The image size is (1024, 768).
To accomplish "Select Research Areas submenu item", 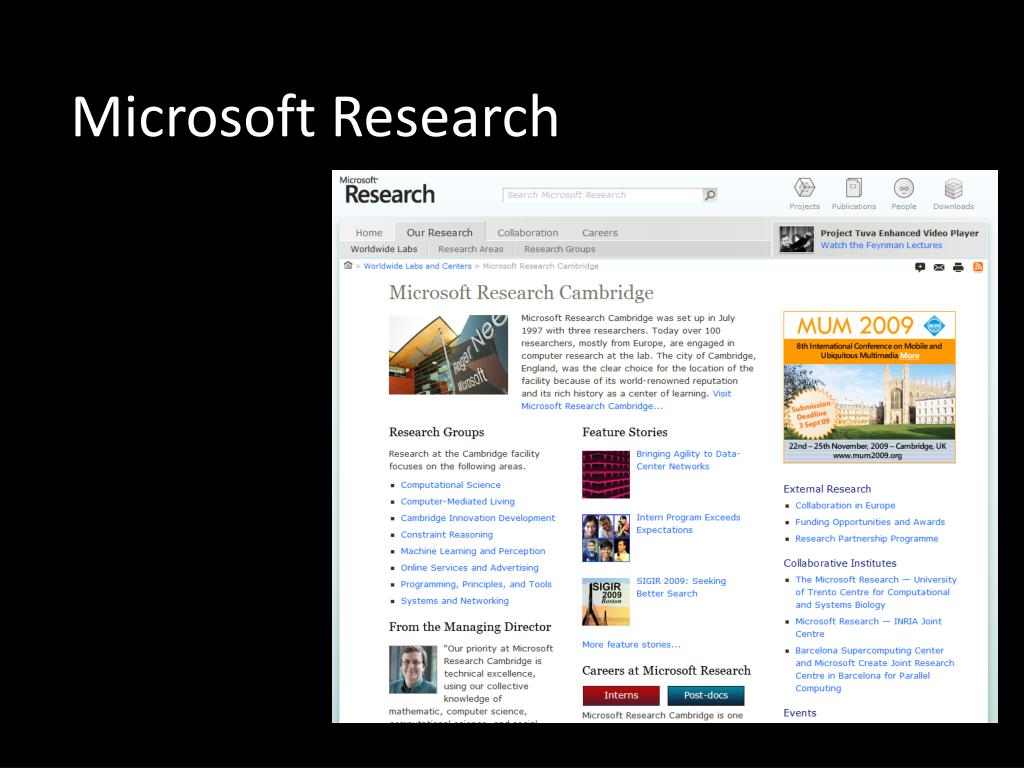I will [471, 249].
